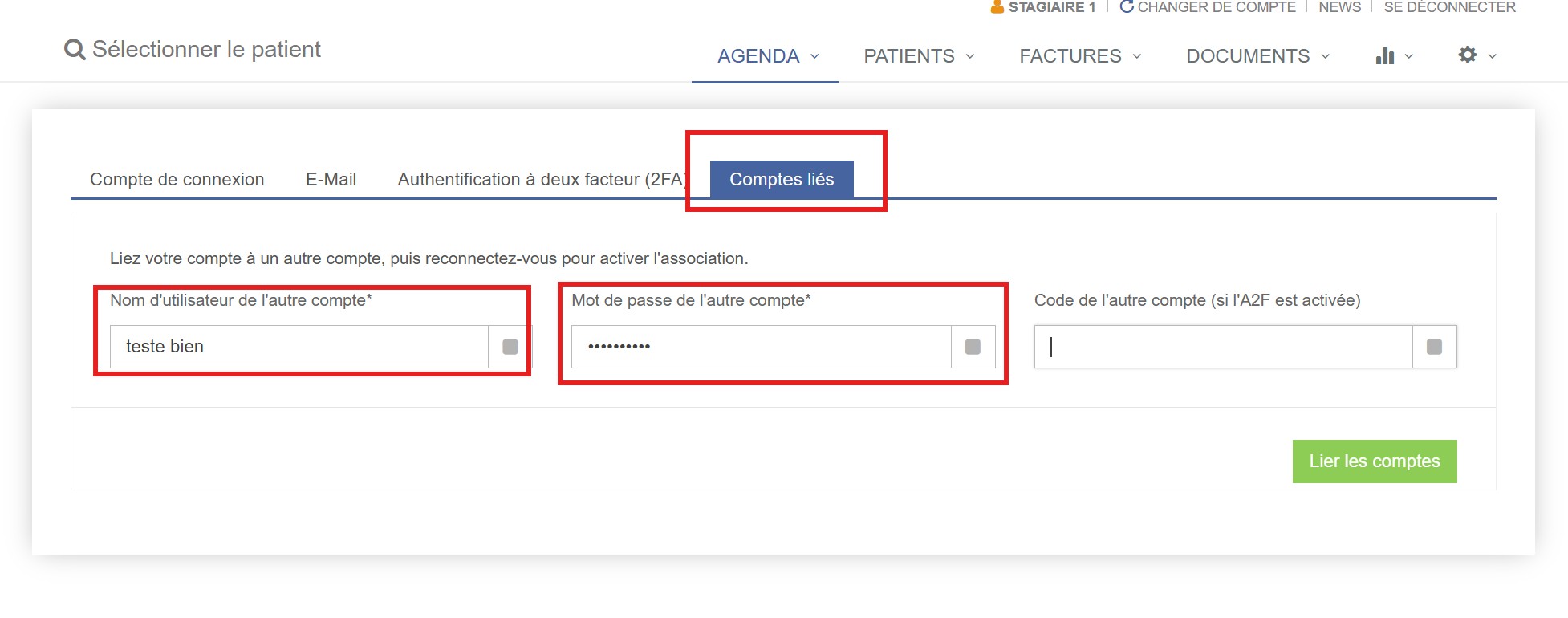Viewport: 1568px width, 618px height.
Task: Select the Comptes liés tab
Action: coord(782,180)
